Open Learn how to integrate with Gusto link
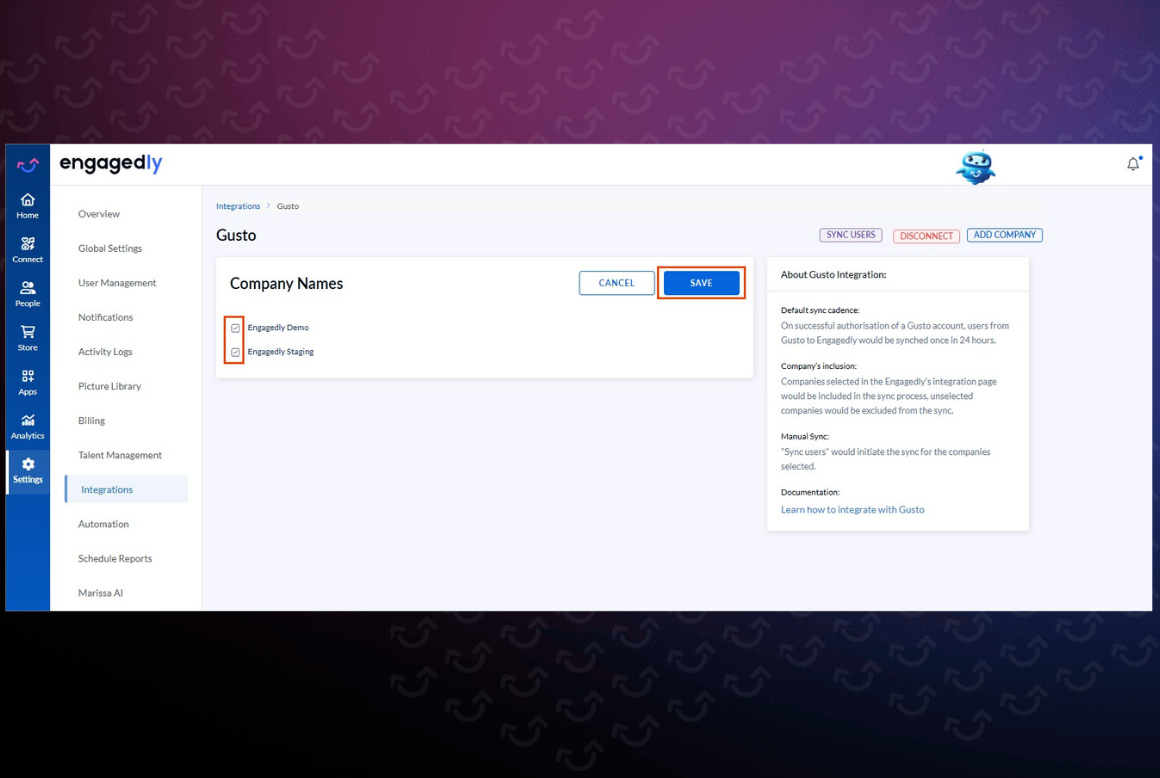1160x778 pixels. pyautogui.click(x=852, y=510)
